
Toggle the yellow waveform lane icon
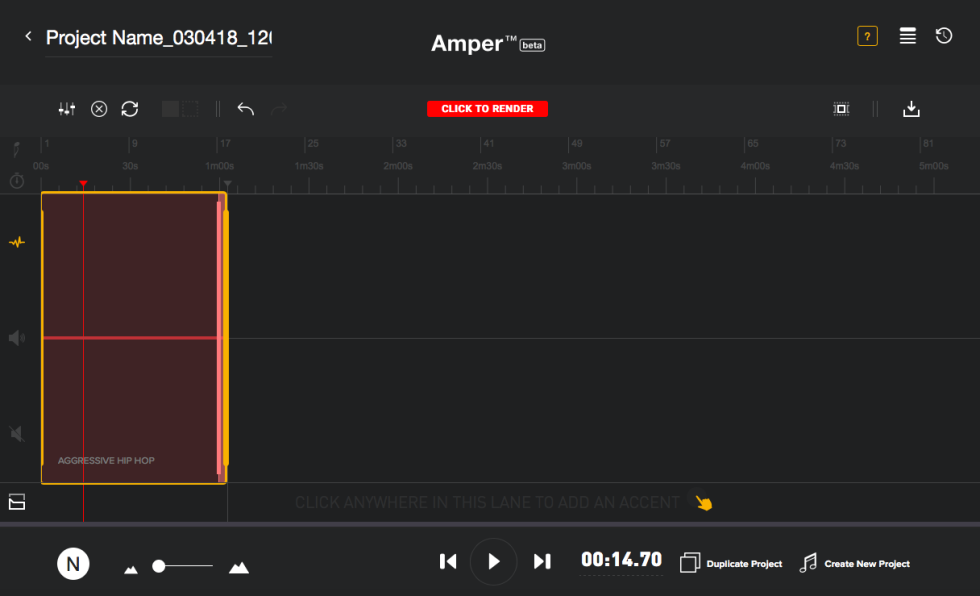click(x=16, y=241)
